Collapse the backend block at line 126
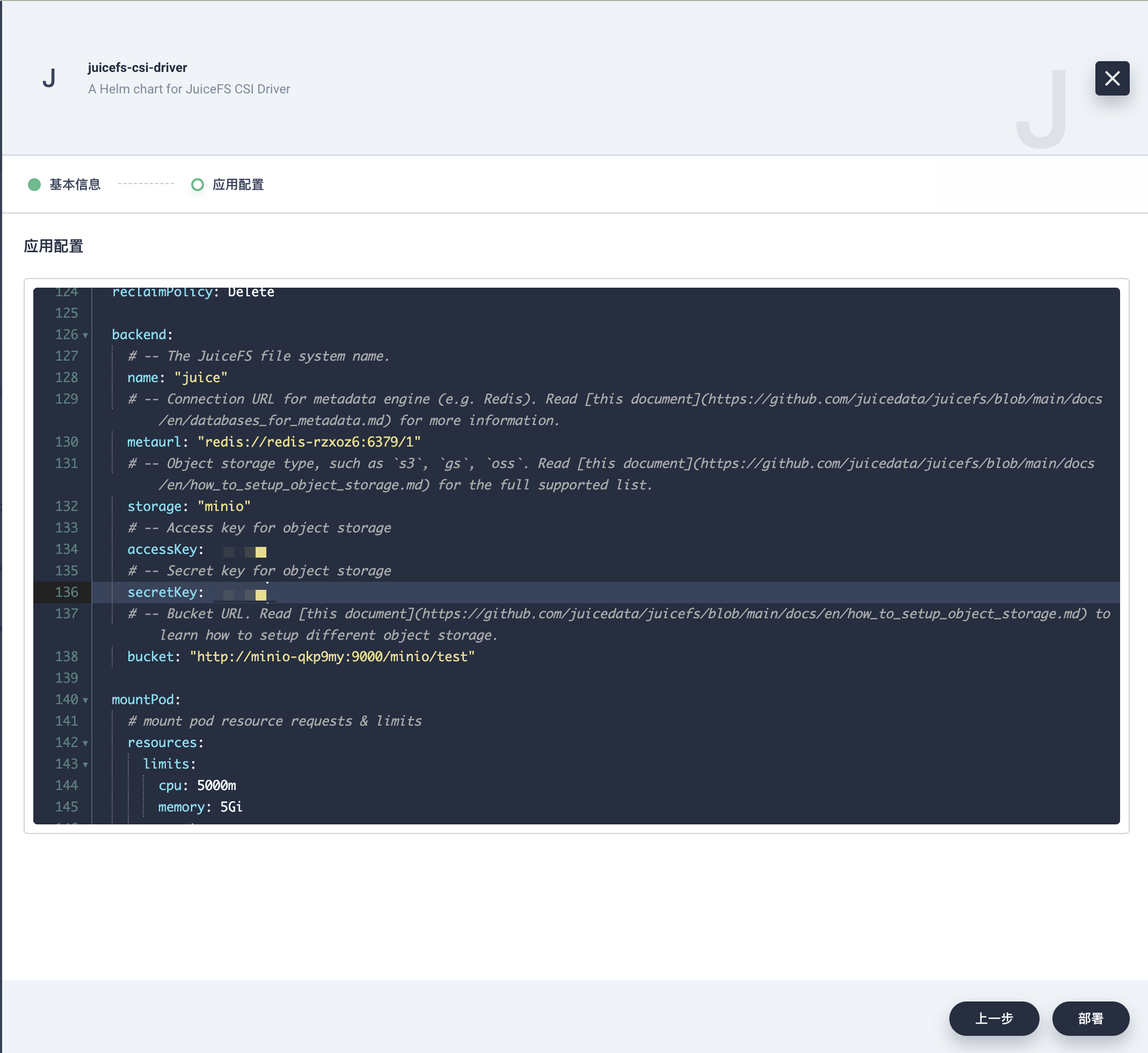This screenshot has height=1053, width=1148. tap(85, 335)
